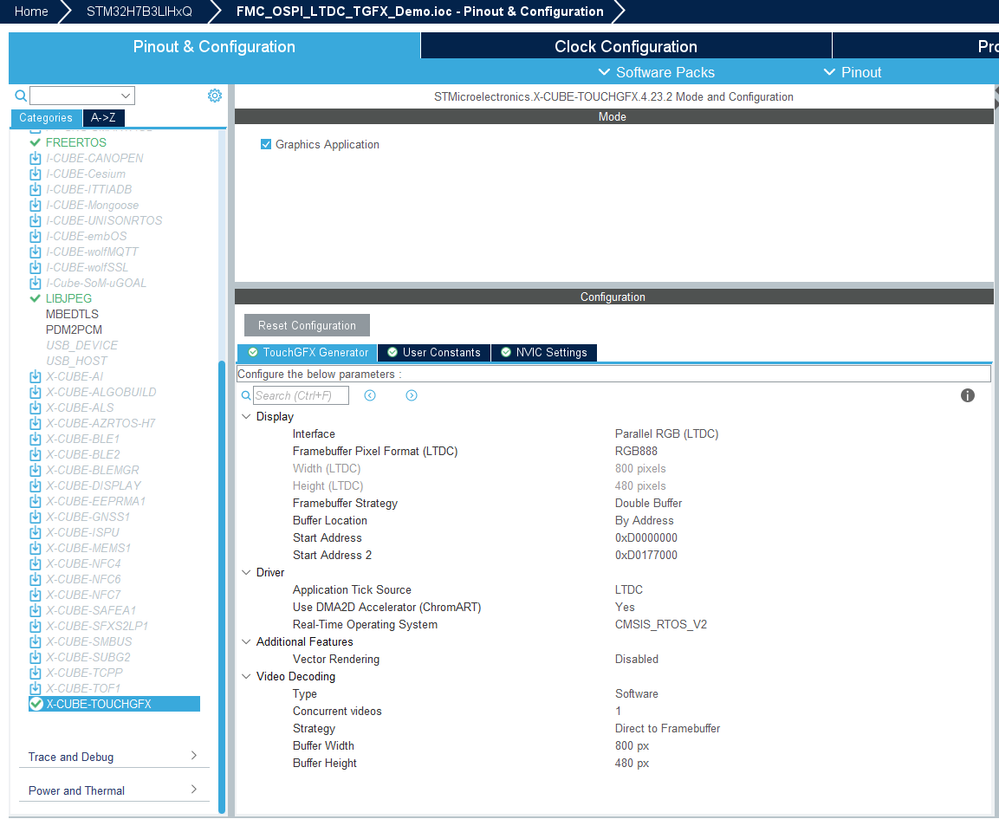Select PDM2PCM in the middleware list
This screenshot has width=999, height=821.
pyautogui.click(x=74, y=330)
